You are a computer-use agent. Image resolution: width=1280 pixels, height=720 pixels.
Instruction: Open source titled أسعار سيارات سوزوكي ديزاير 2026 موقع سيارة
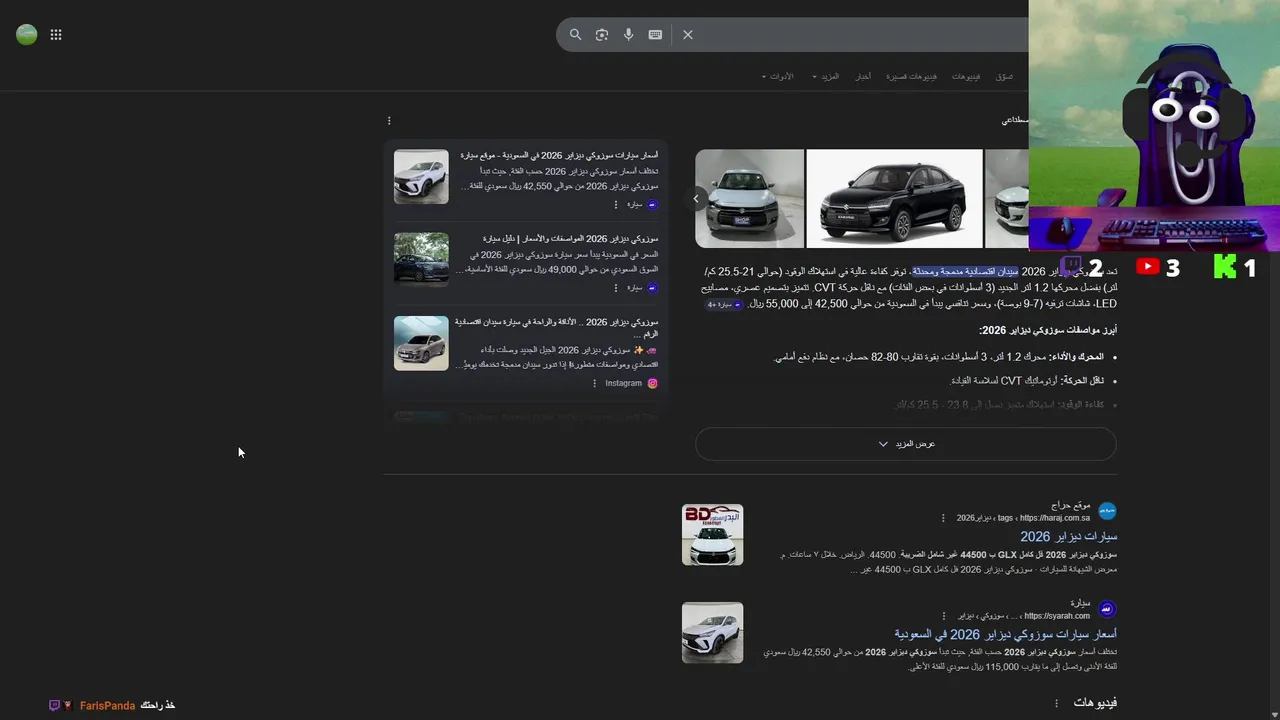pos(559,155)
